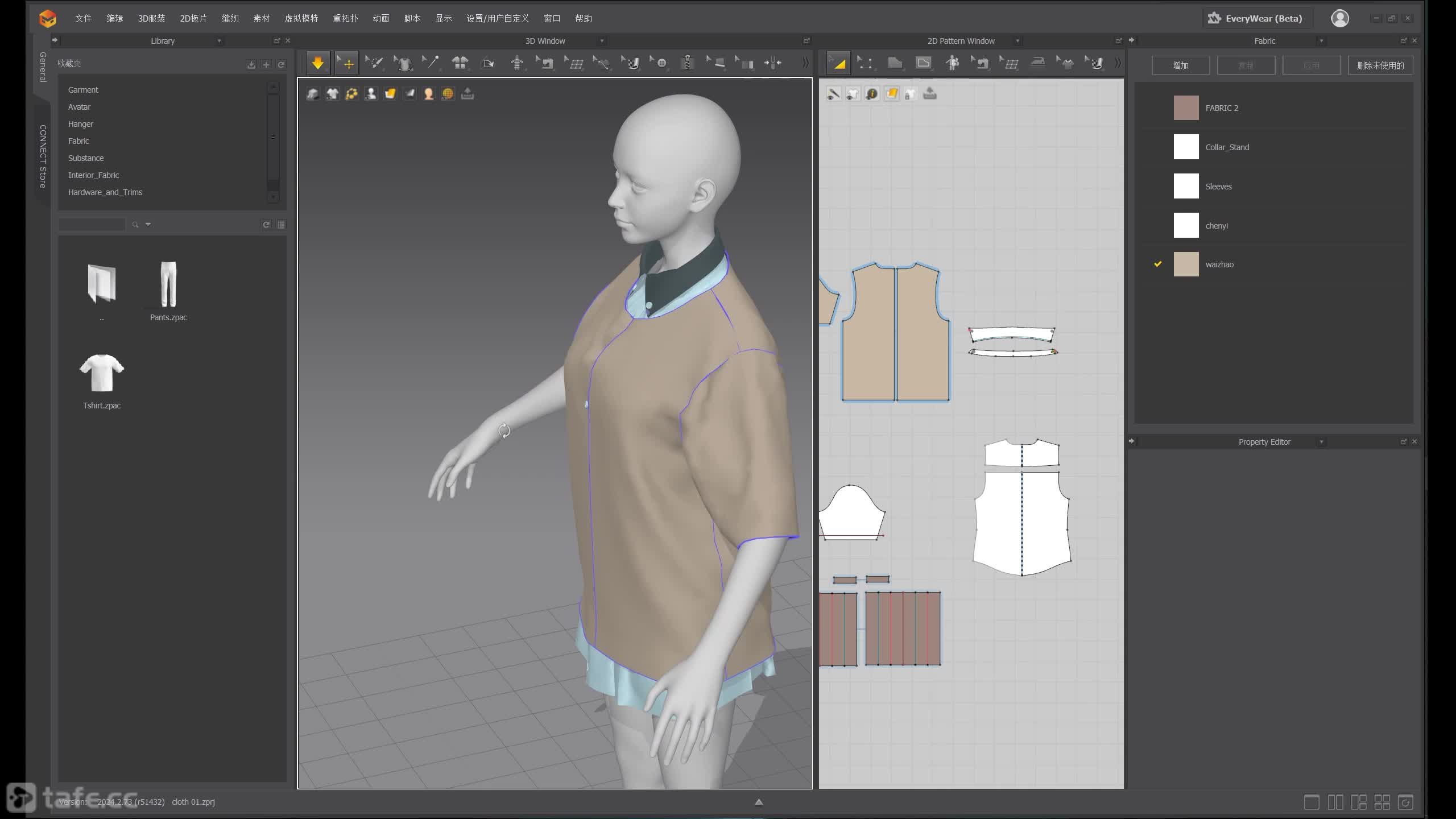Open the 缝纫 menu
Screen dimensions: 1456x819
pos(230,18)
